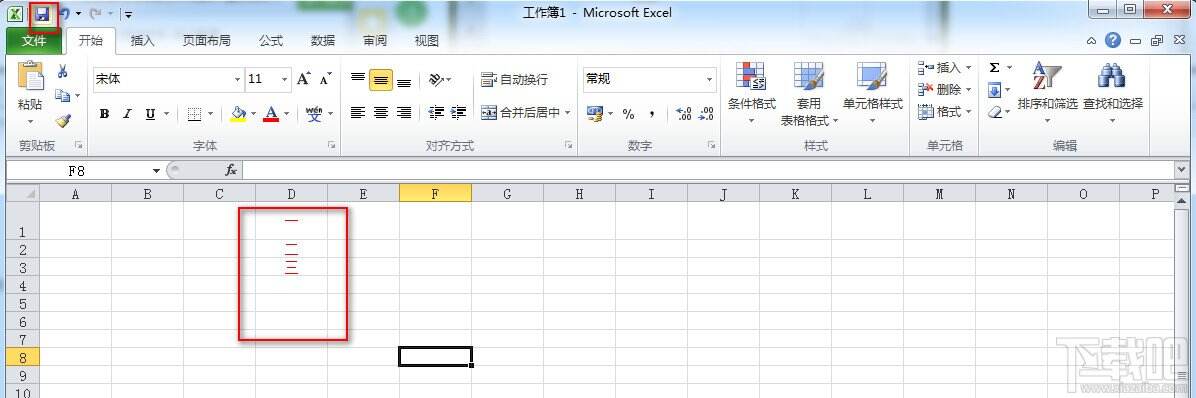Open 条件格式 conditional formatting menu
Screen dimensions: 1196x398
point(751,93)
